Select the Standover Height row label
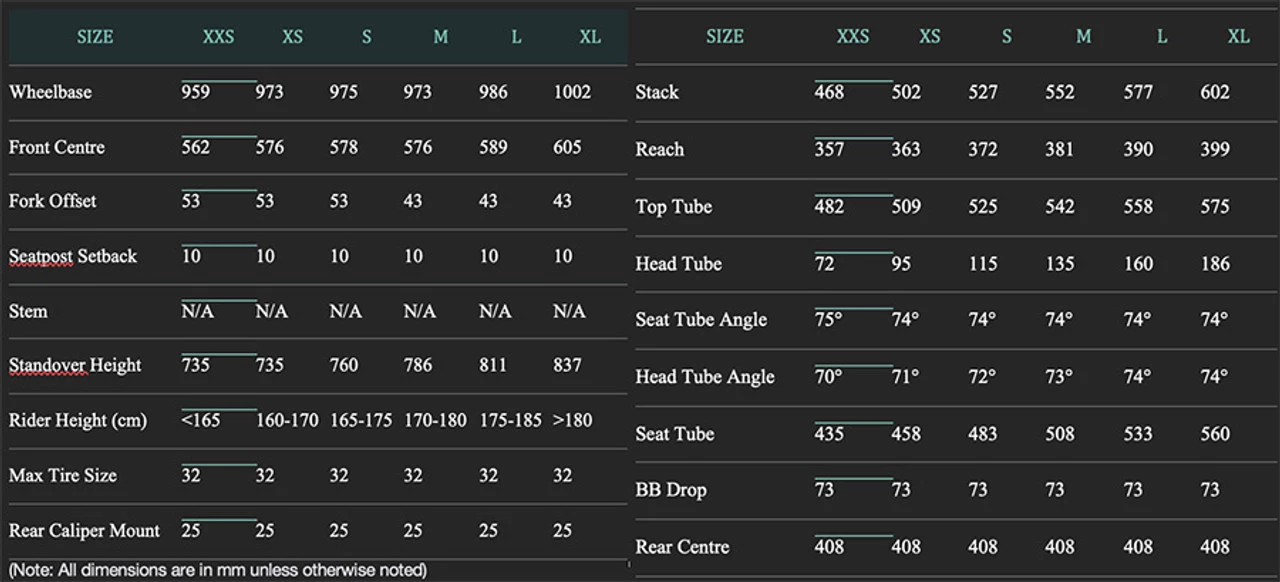 click(x=75, y=365)
